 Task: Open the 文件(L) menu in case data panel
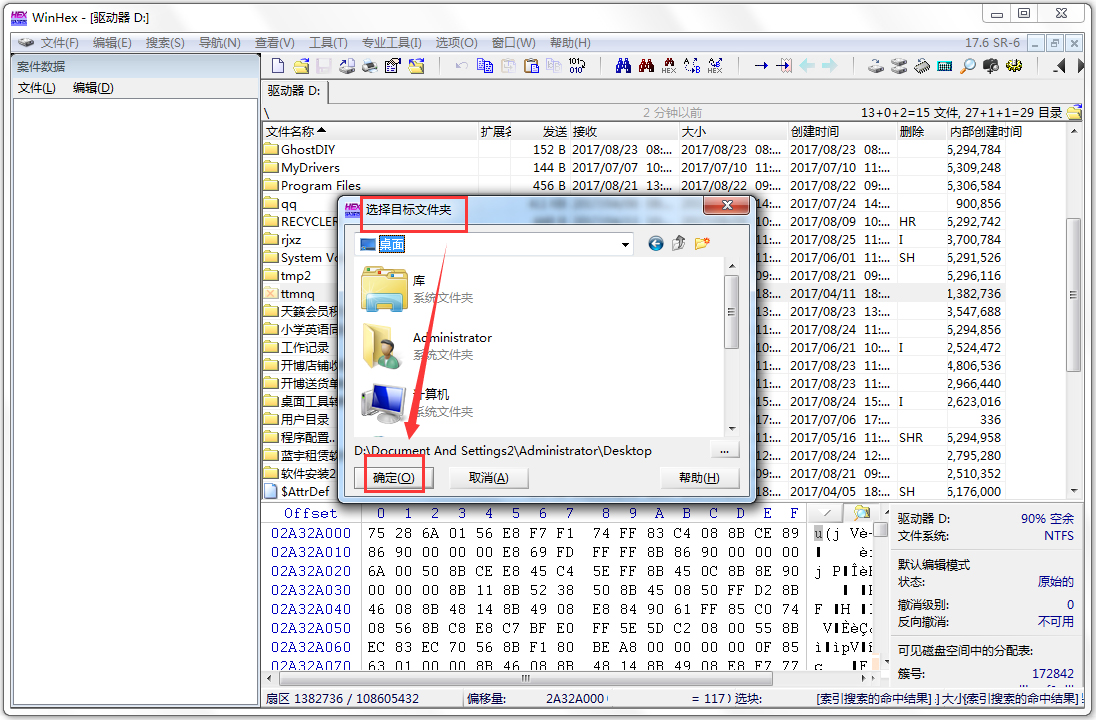pyautogui.click(x=36, y=87)
